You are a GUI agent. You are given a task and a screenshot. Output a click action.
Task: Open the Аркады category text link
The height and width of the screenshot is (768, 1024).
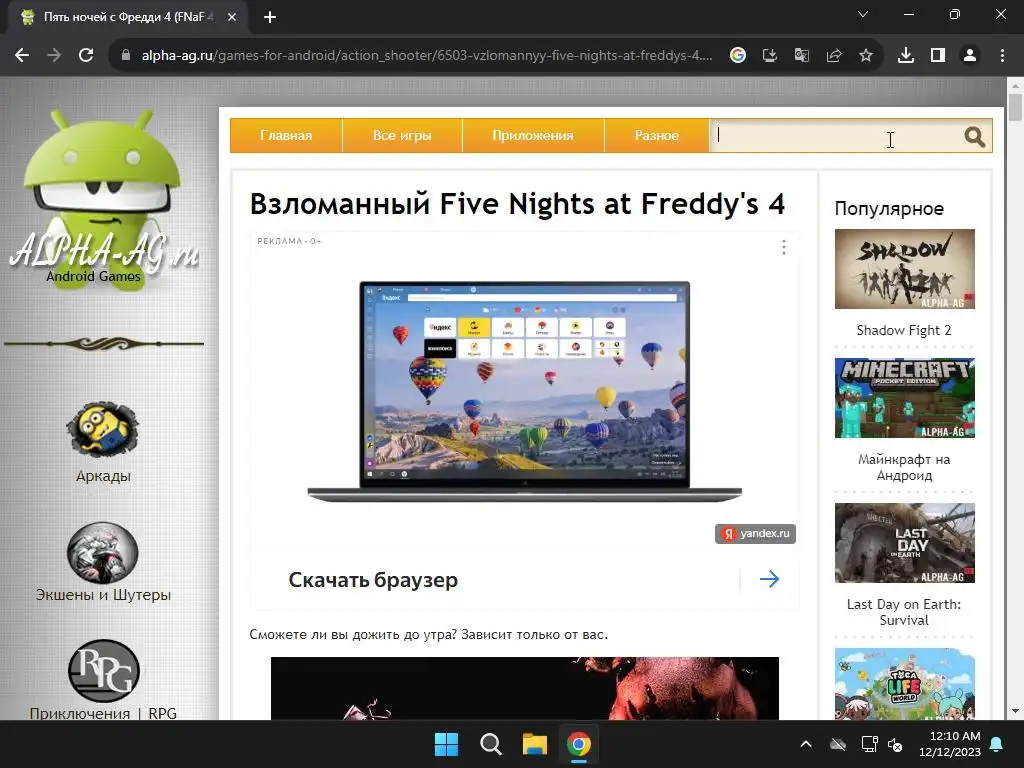(x=103, y=476)
